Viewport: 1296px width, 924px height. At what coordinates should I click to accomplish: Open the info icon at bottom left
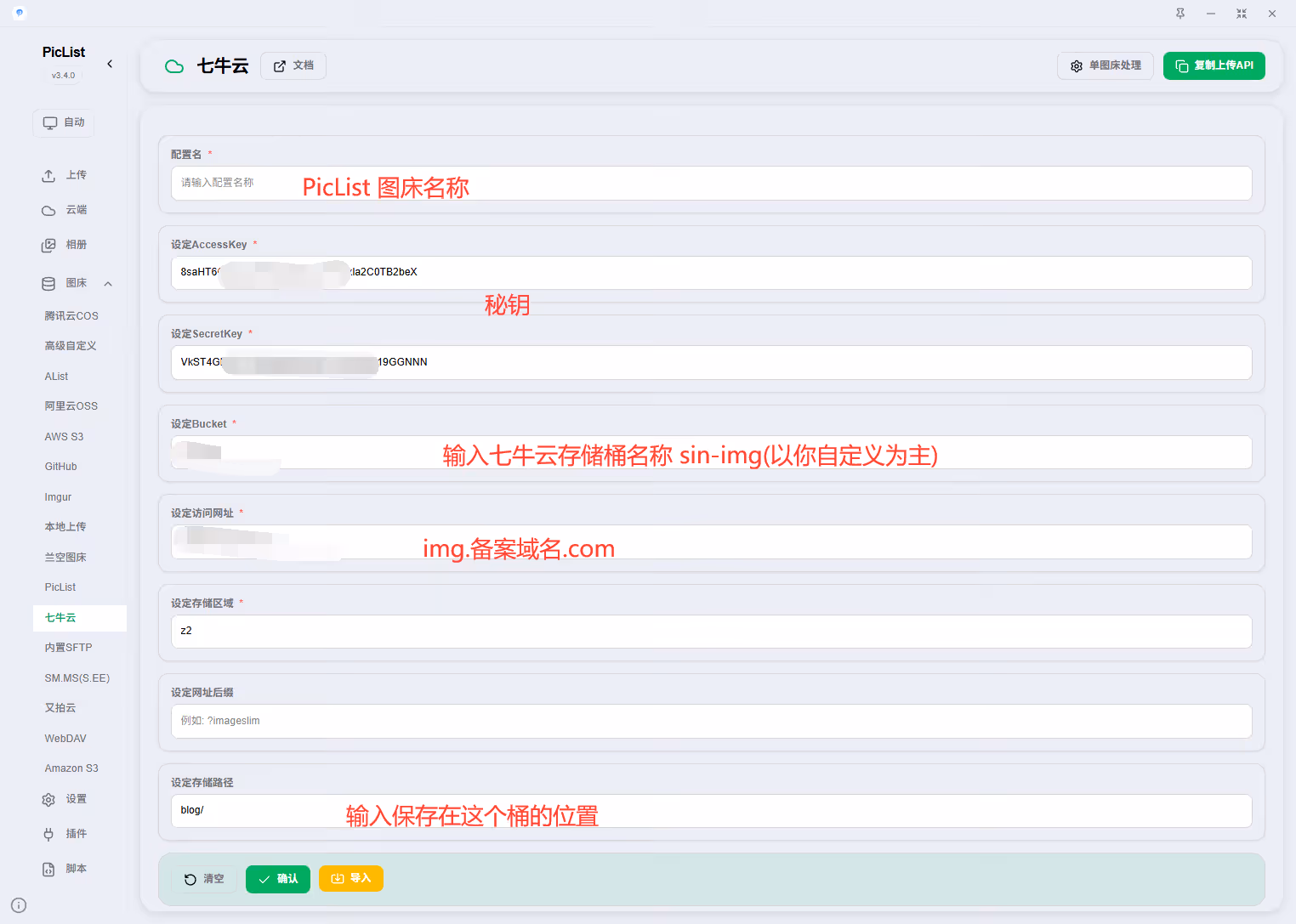(19, 905)
